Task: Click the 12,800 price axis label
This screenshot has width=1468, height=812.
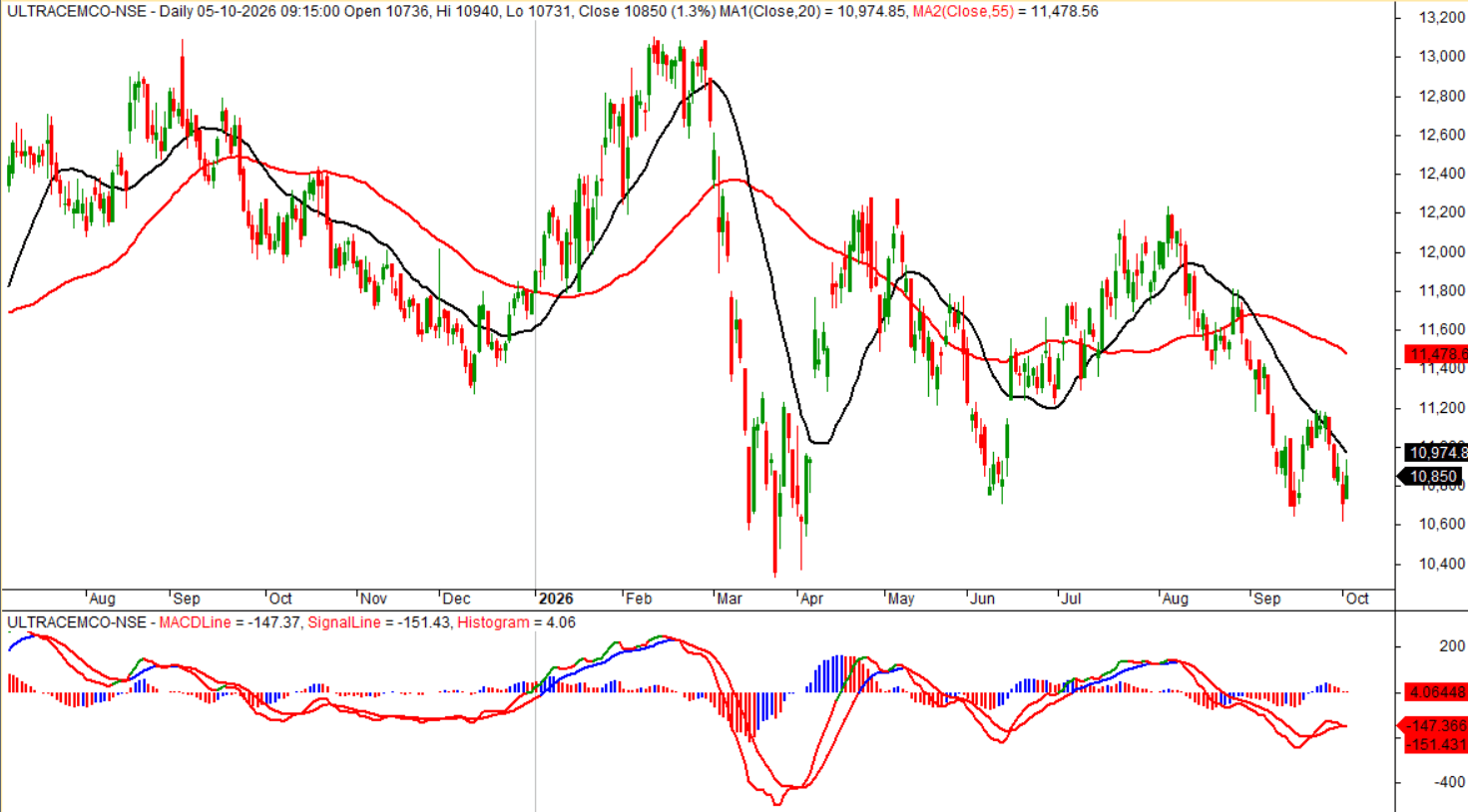Action: (1442, 97)
